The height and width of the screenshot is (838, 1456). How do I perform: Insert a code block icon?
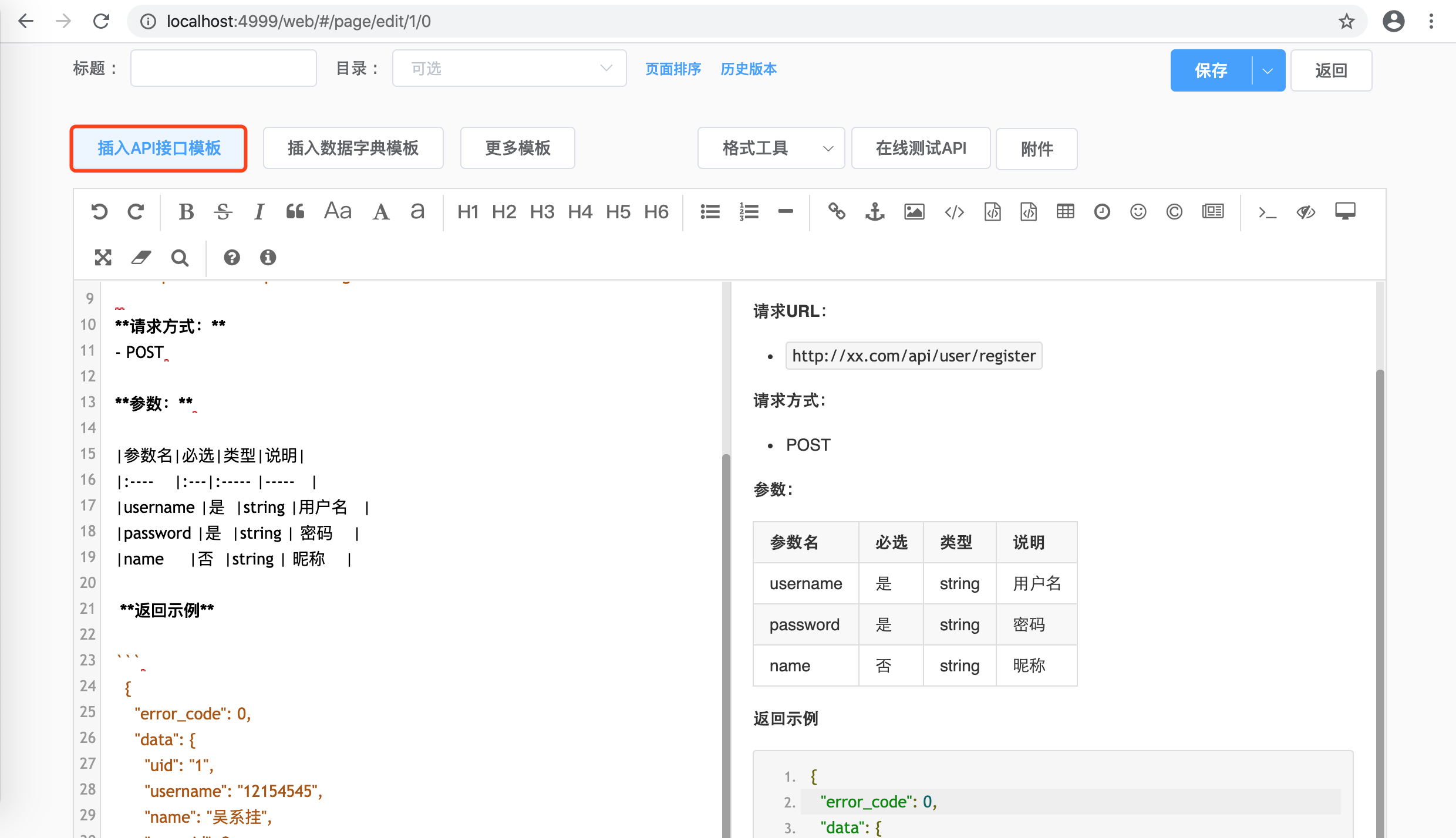[x=1029, y=211]
